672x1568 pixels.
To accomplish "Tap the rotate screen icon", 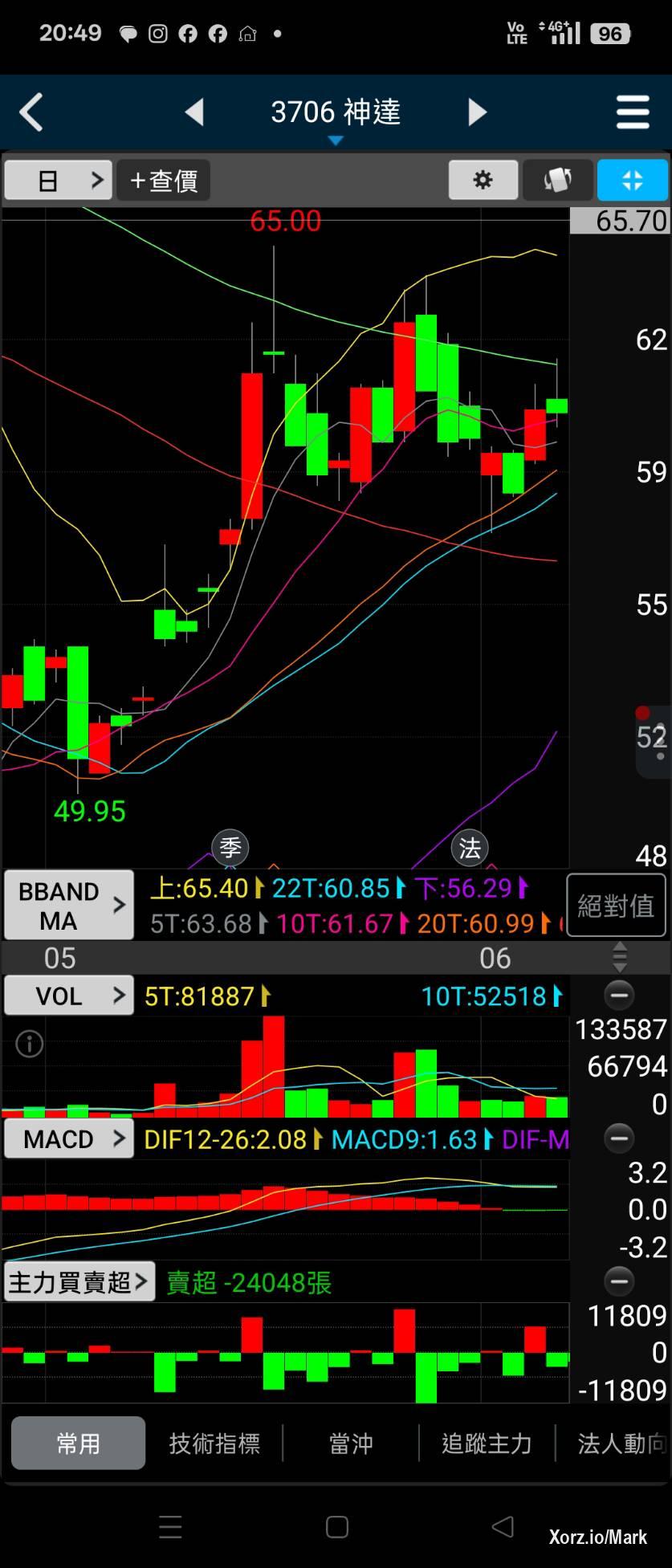I will pos(558,180).
